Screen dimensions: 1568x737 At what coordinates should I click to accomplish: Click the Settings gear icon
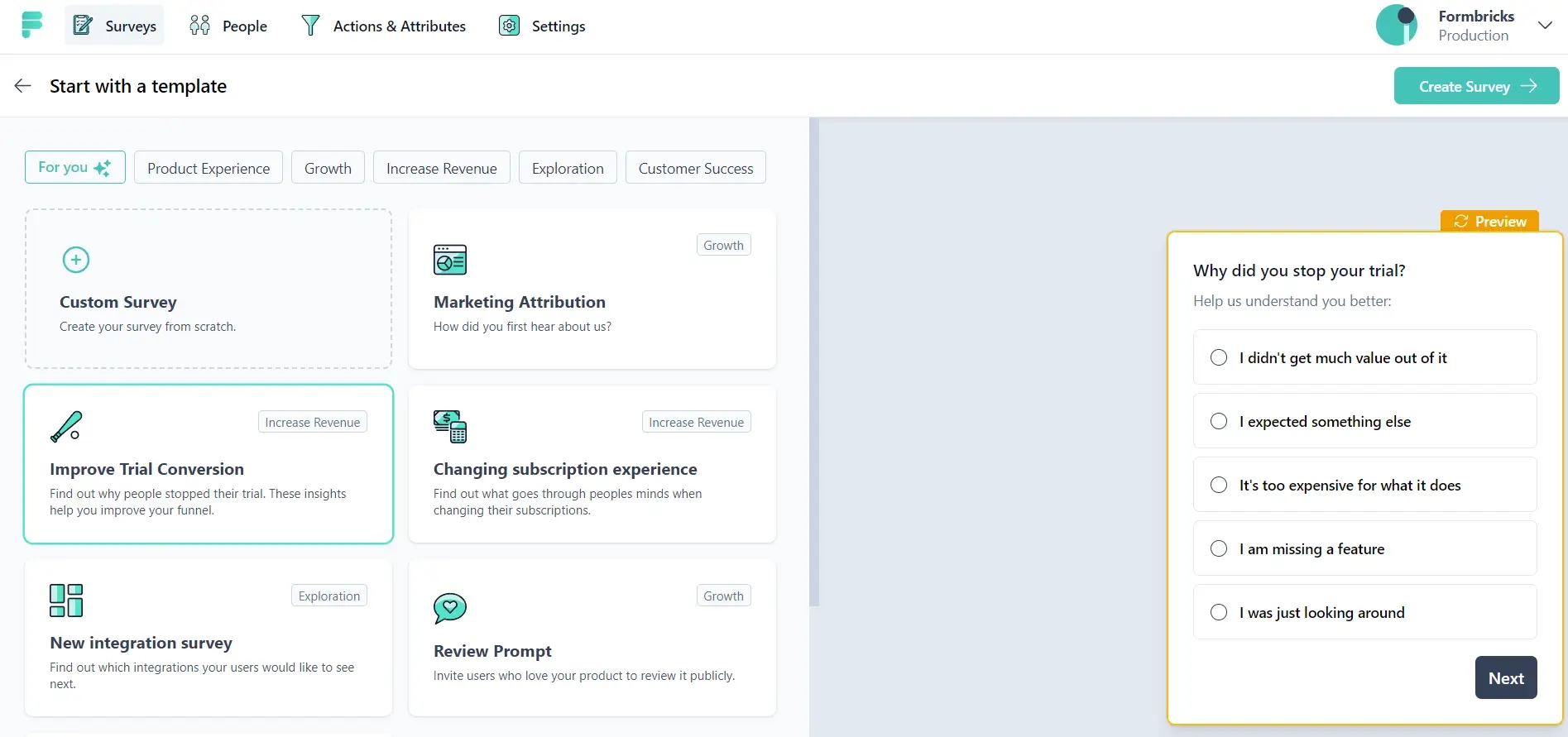coord(510,26)
